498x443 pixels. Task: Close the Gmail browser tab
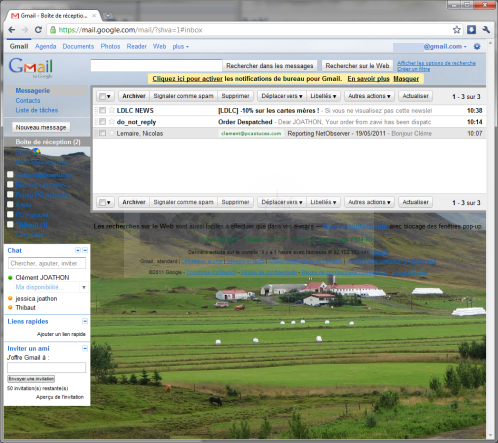[x=94, y=16]
